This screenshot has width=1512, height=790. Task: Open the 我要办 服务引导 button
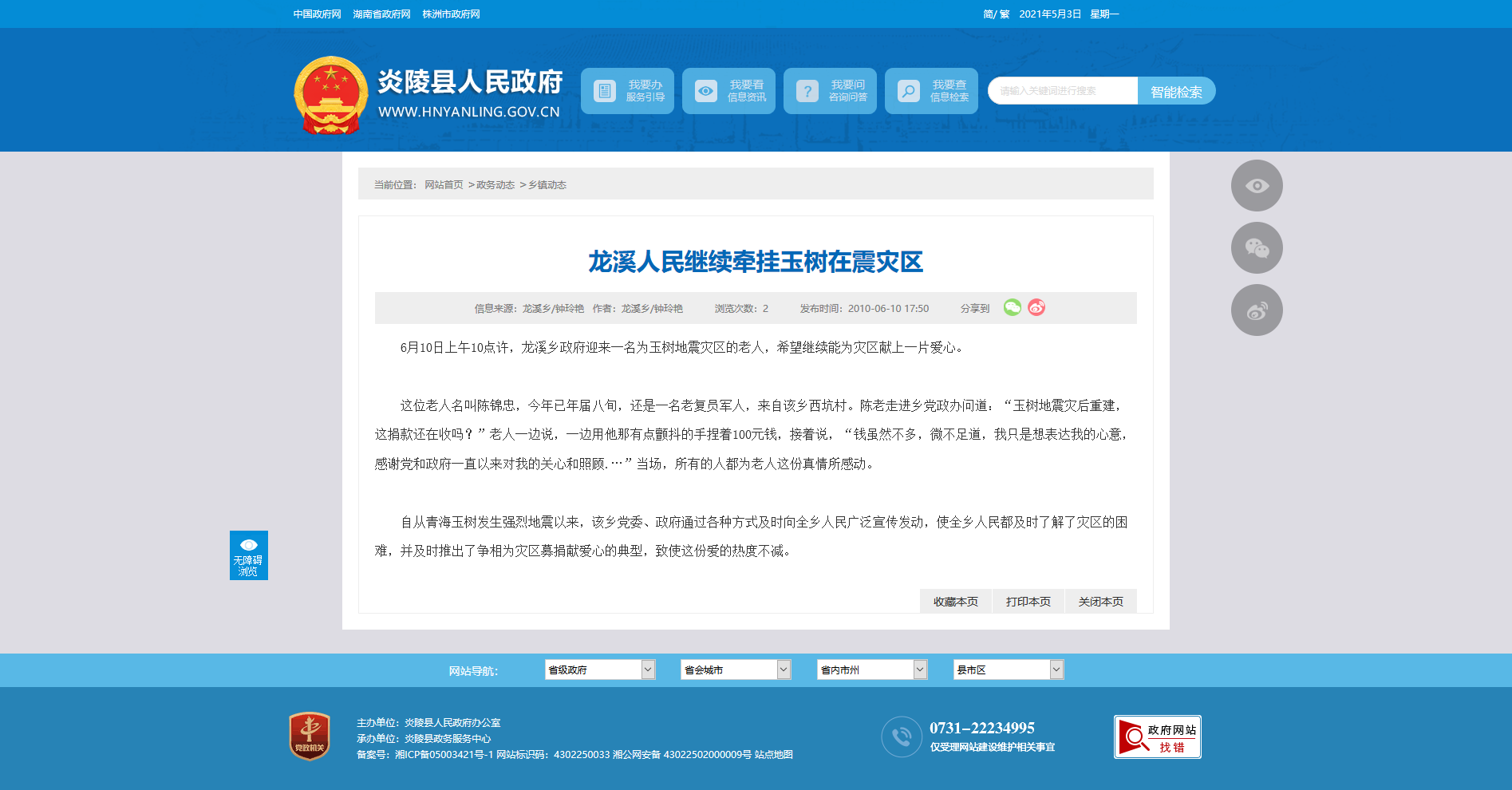coord(627,91)
